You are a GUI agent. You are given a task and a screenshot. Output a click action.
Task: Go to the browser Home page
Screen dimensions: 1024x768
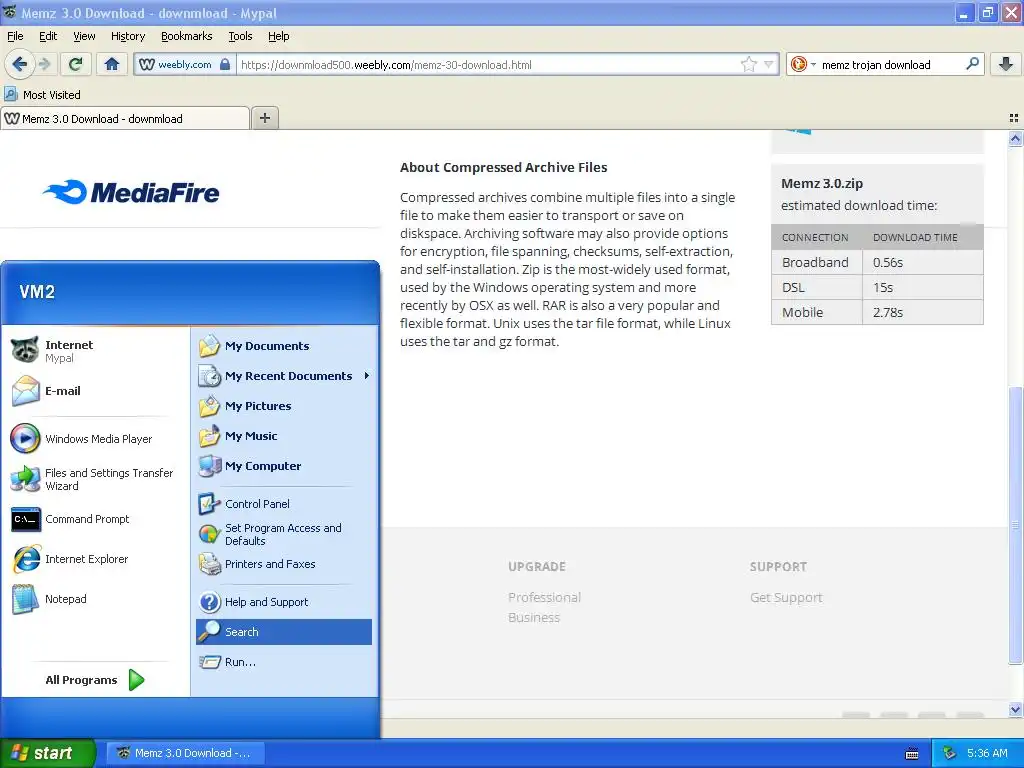coord(112,64)
